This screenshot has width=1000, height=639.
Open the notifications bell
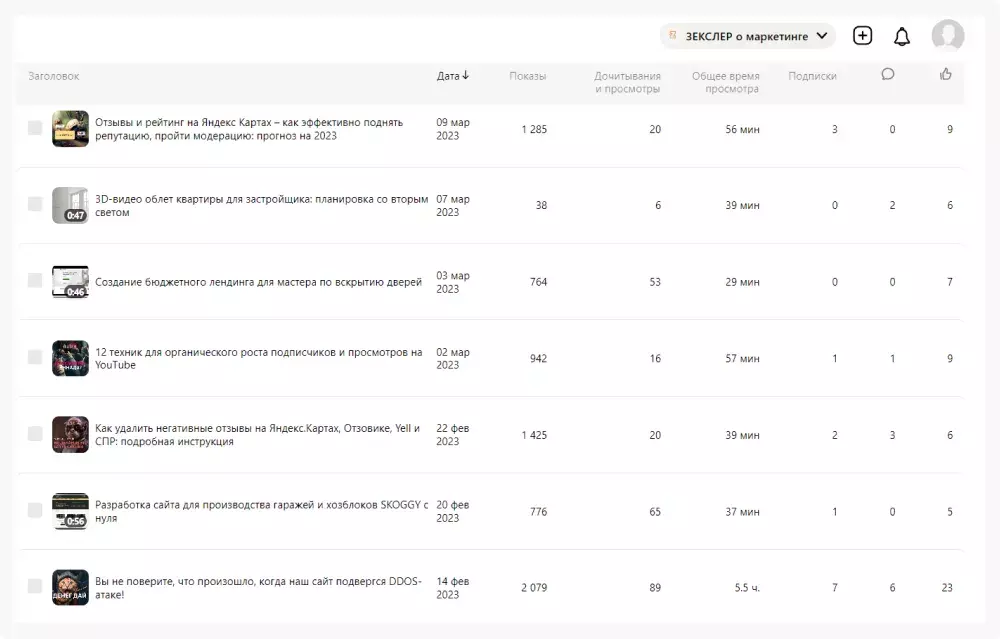pos(902,37)
